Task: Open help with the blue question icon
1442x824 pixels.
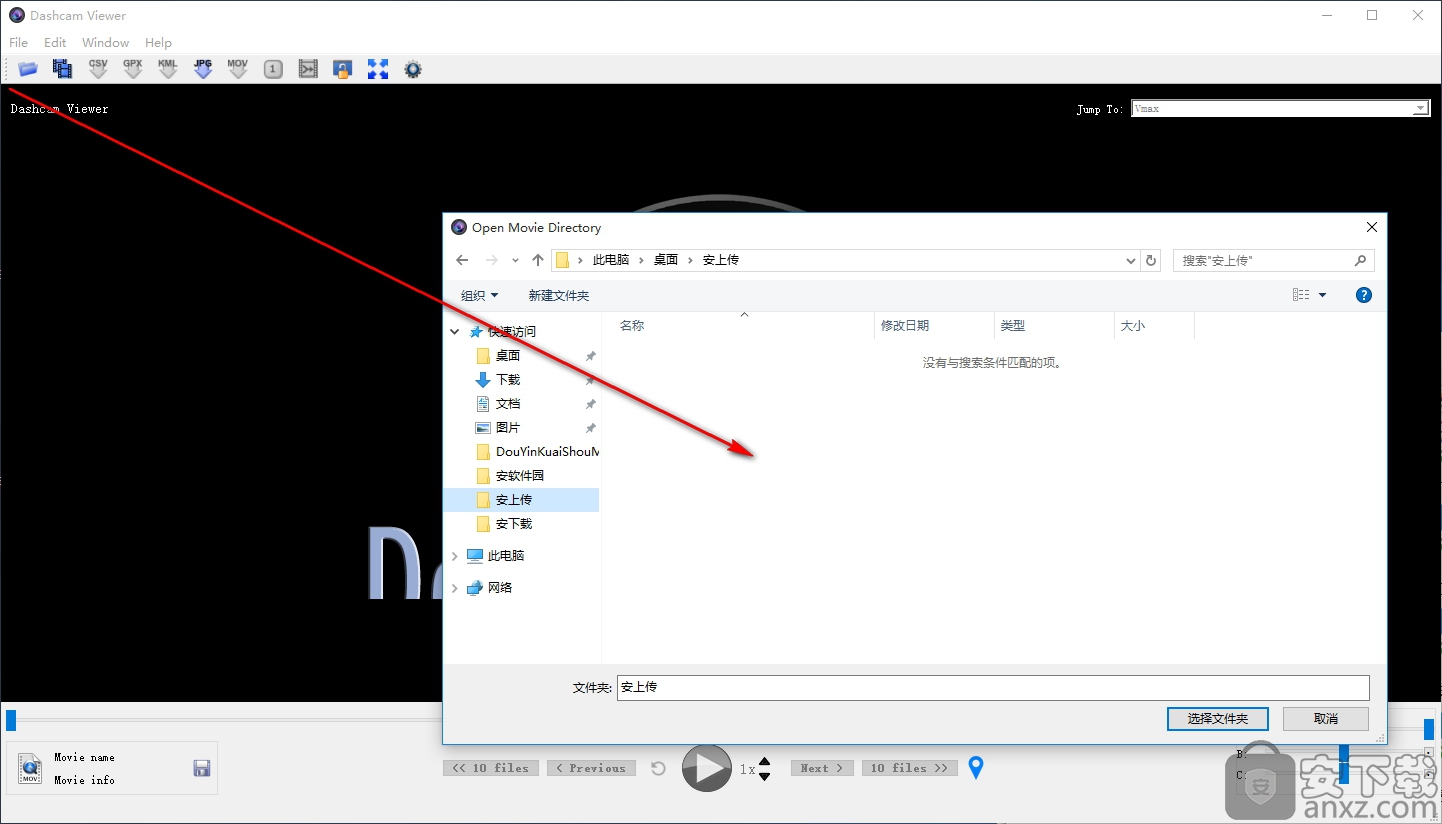Action: coord(1364,295)
